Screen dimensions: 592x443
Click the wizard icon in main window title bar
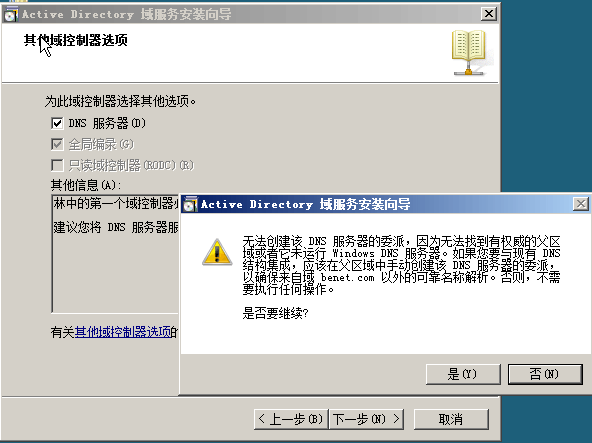pos(11,14)
